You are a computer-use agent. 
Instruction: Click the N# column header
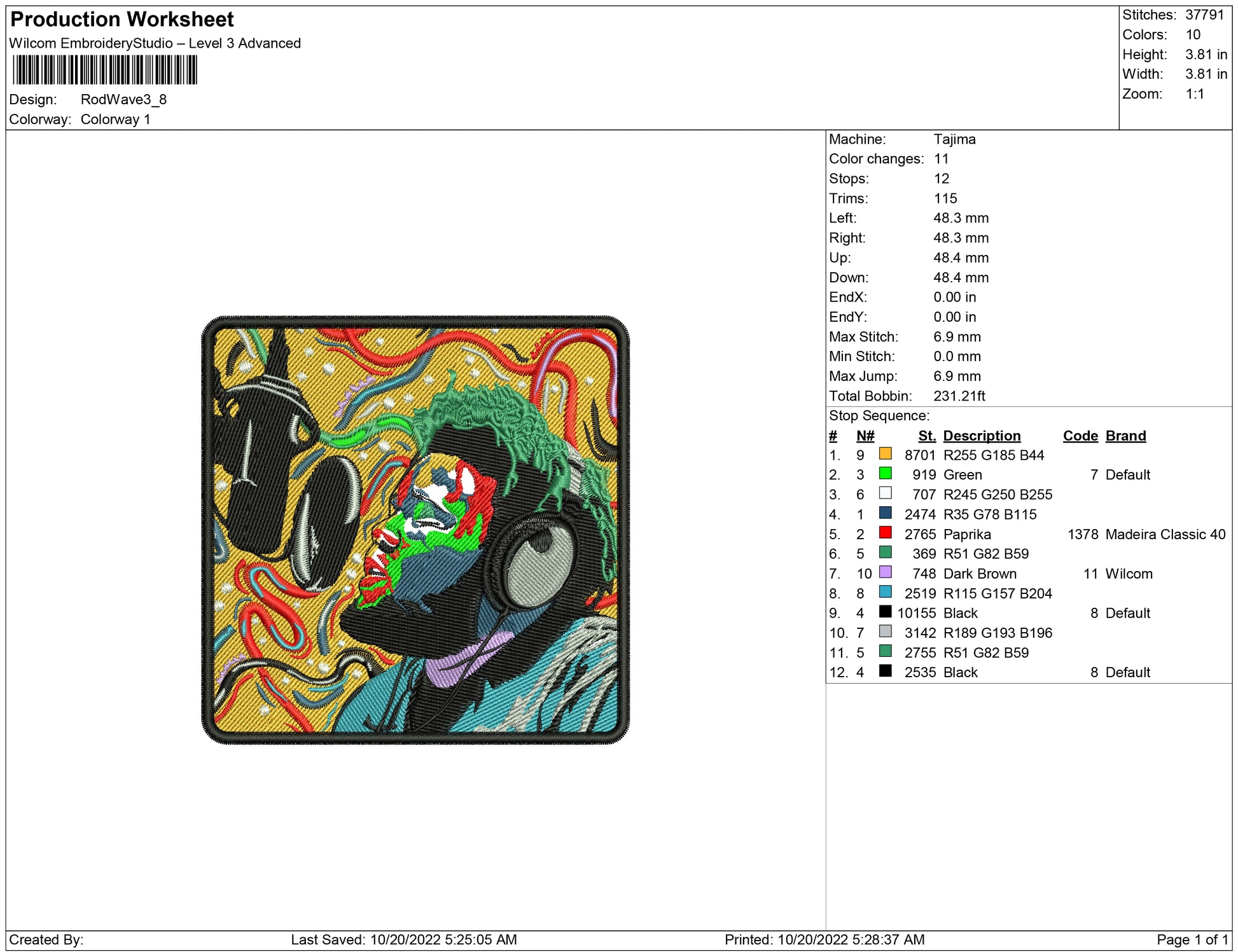click(865, 436)
